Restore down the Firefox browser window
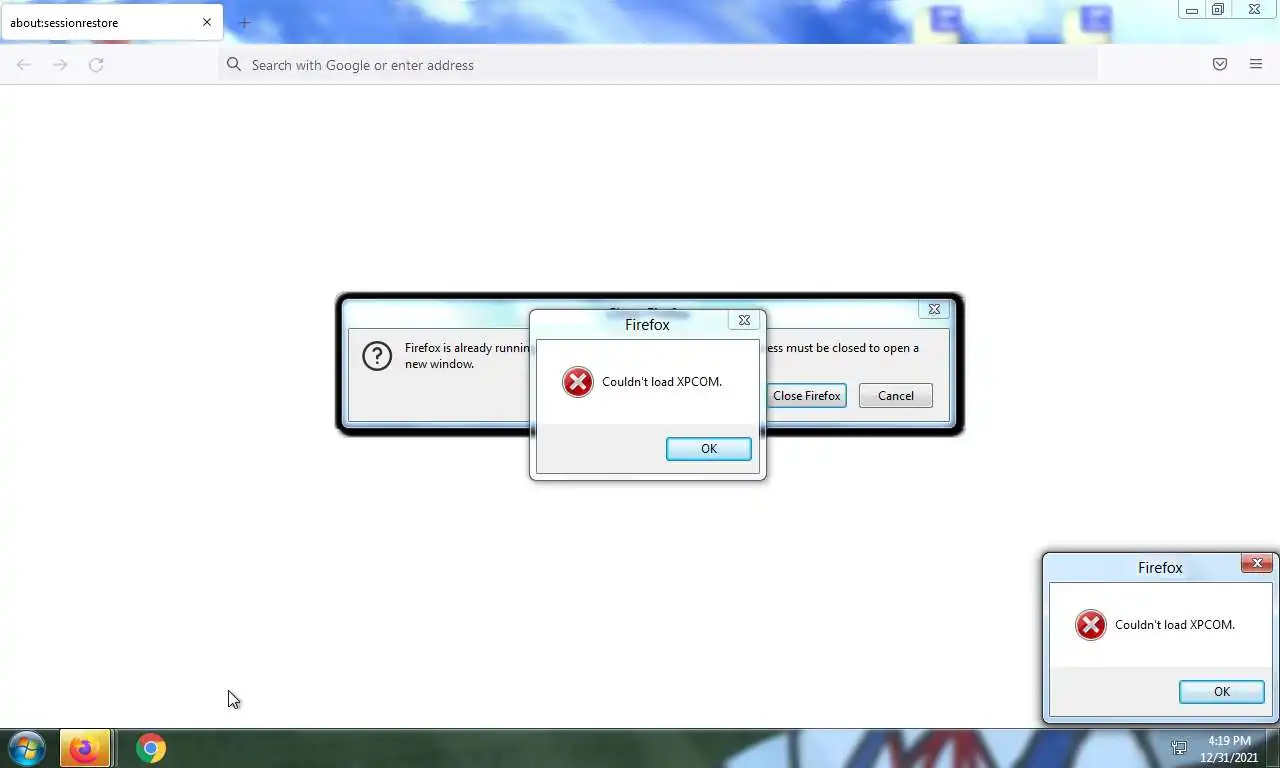 tap(1218, 10)
